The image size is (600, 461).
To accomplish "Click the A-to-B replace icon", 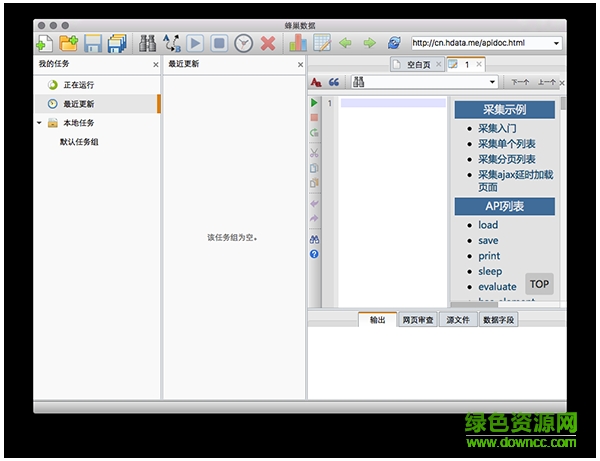I will [x=171, y=43].
